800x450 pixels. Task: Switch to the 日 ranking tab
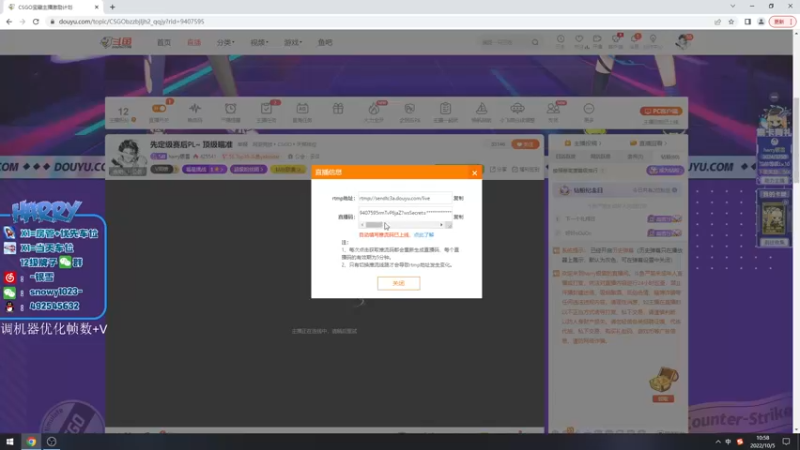click(x=565, y=157)
